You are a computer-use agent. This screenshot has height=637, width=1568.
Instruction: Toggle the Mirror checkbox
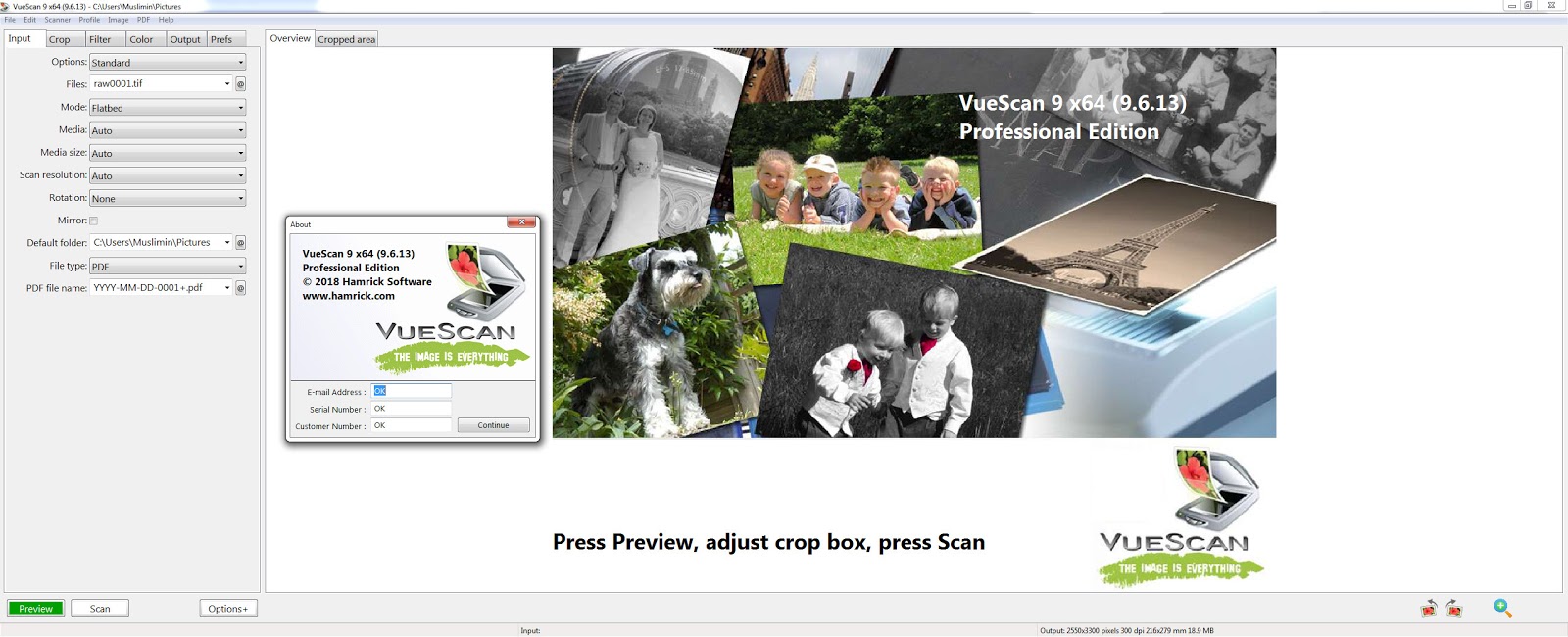coord(93,220)
